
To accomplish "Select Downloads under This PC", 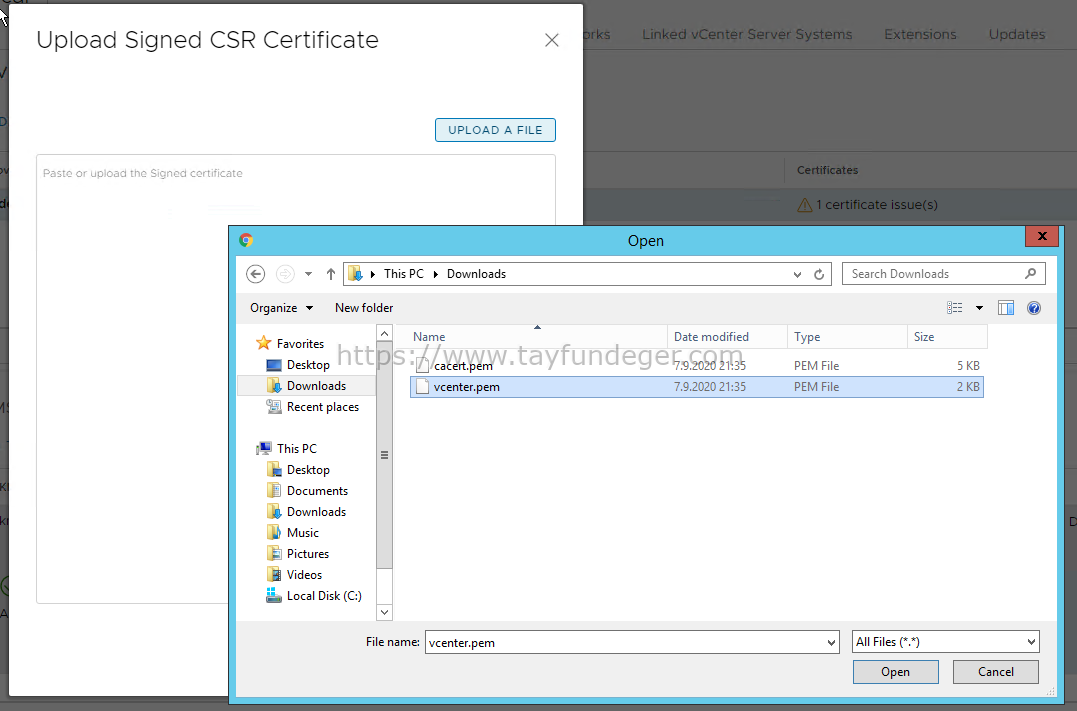I will pos(317,512).
